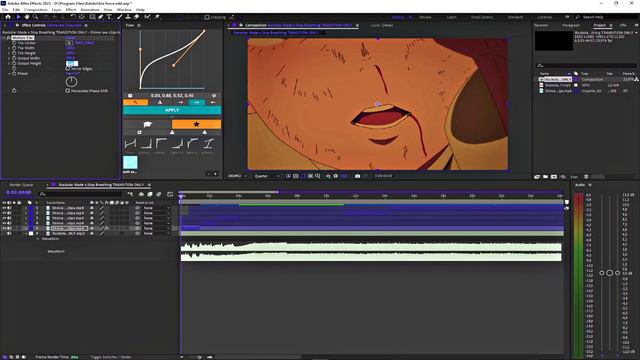640x360 pixels.
Task: Open the File menu
Action: (x=5, y=9)
